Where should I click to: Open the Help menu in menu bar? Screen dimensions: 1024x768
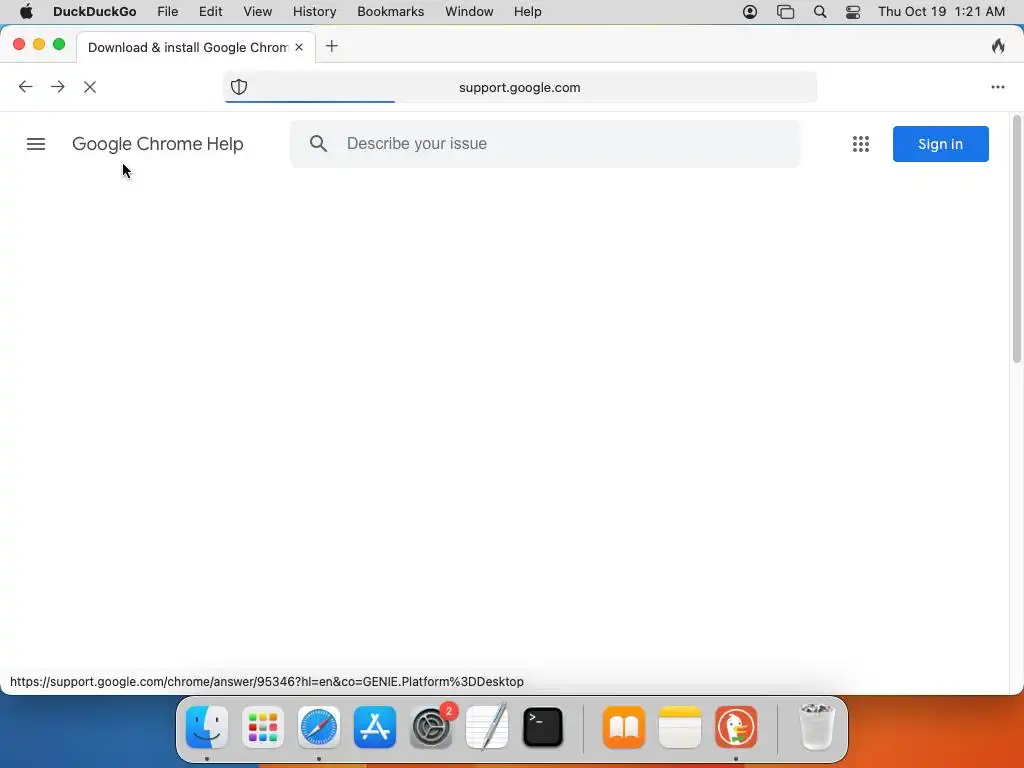527,12
